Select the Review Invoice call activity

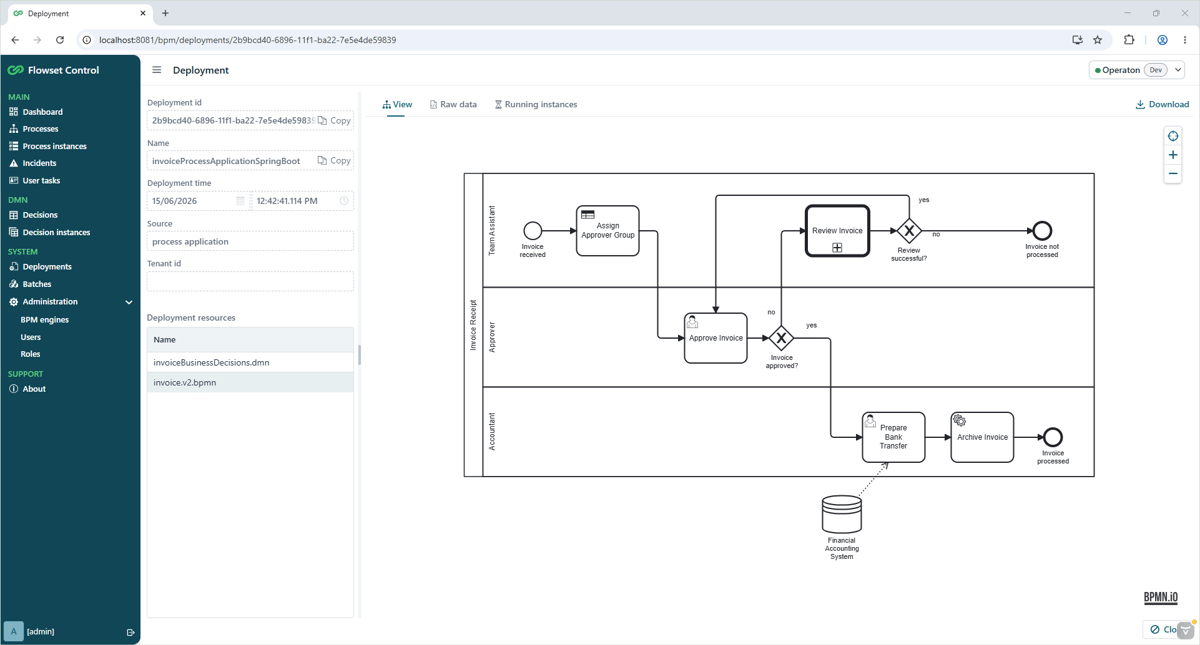point(837,231)
